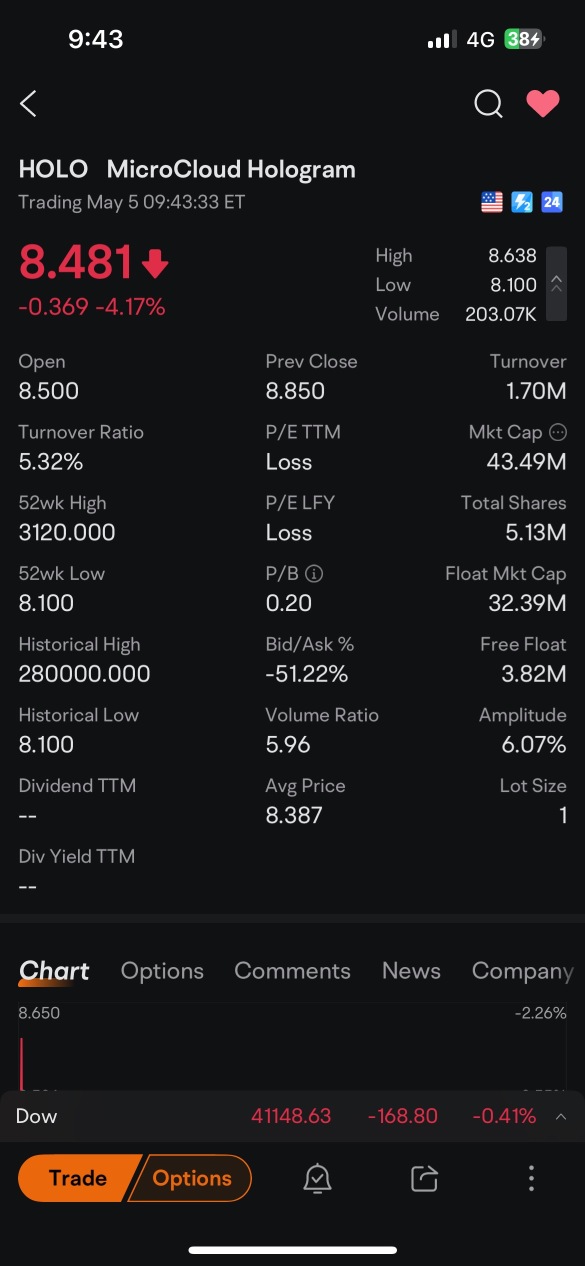
Task: Open the Mkt Cap more-options circle icon
Action: (x=558, y=432)
